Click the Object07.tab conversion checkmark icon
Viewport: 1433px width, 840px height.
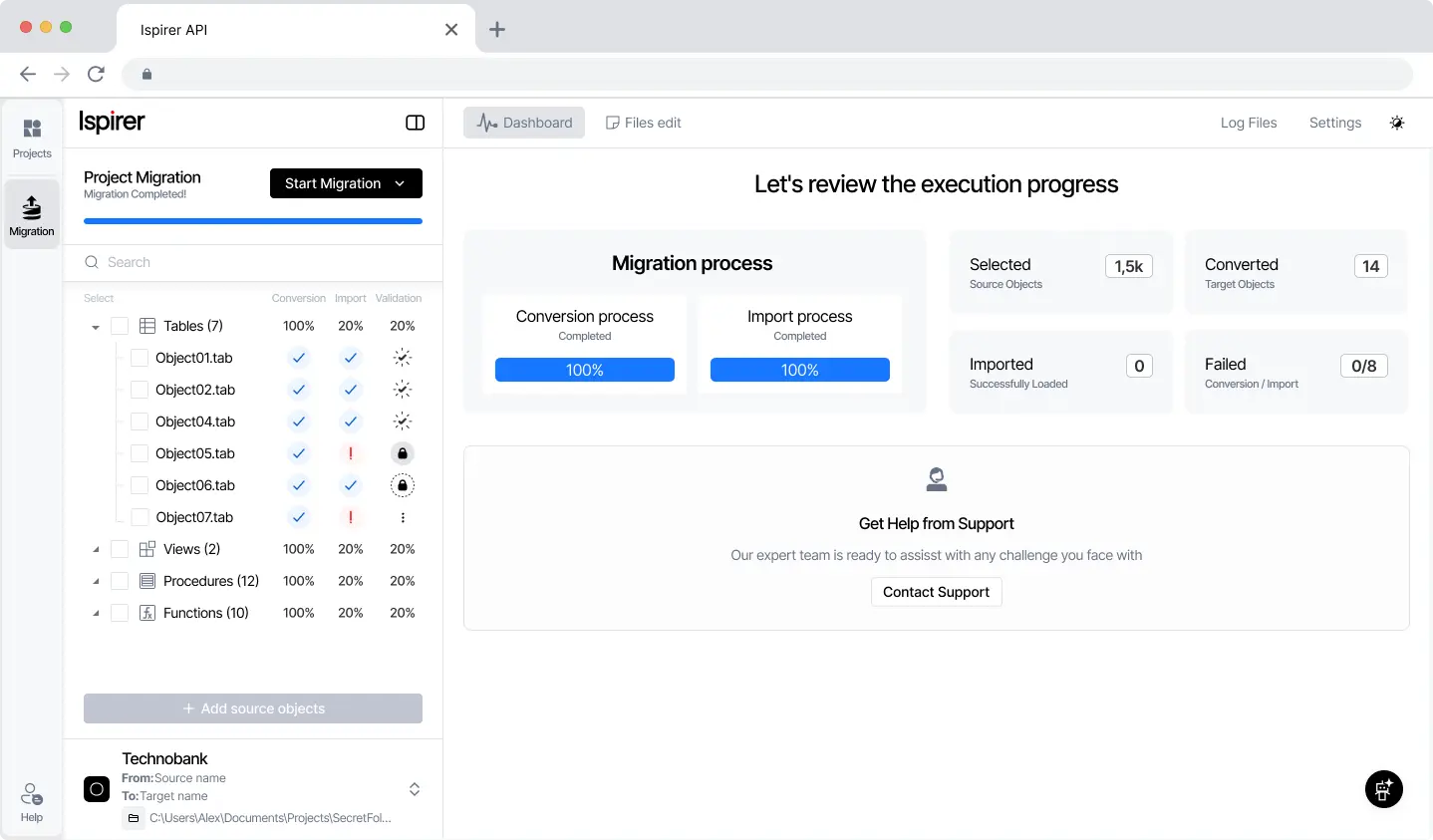coord(299,517)
